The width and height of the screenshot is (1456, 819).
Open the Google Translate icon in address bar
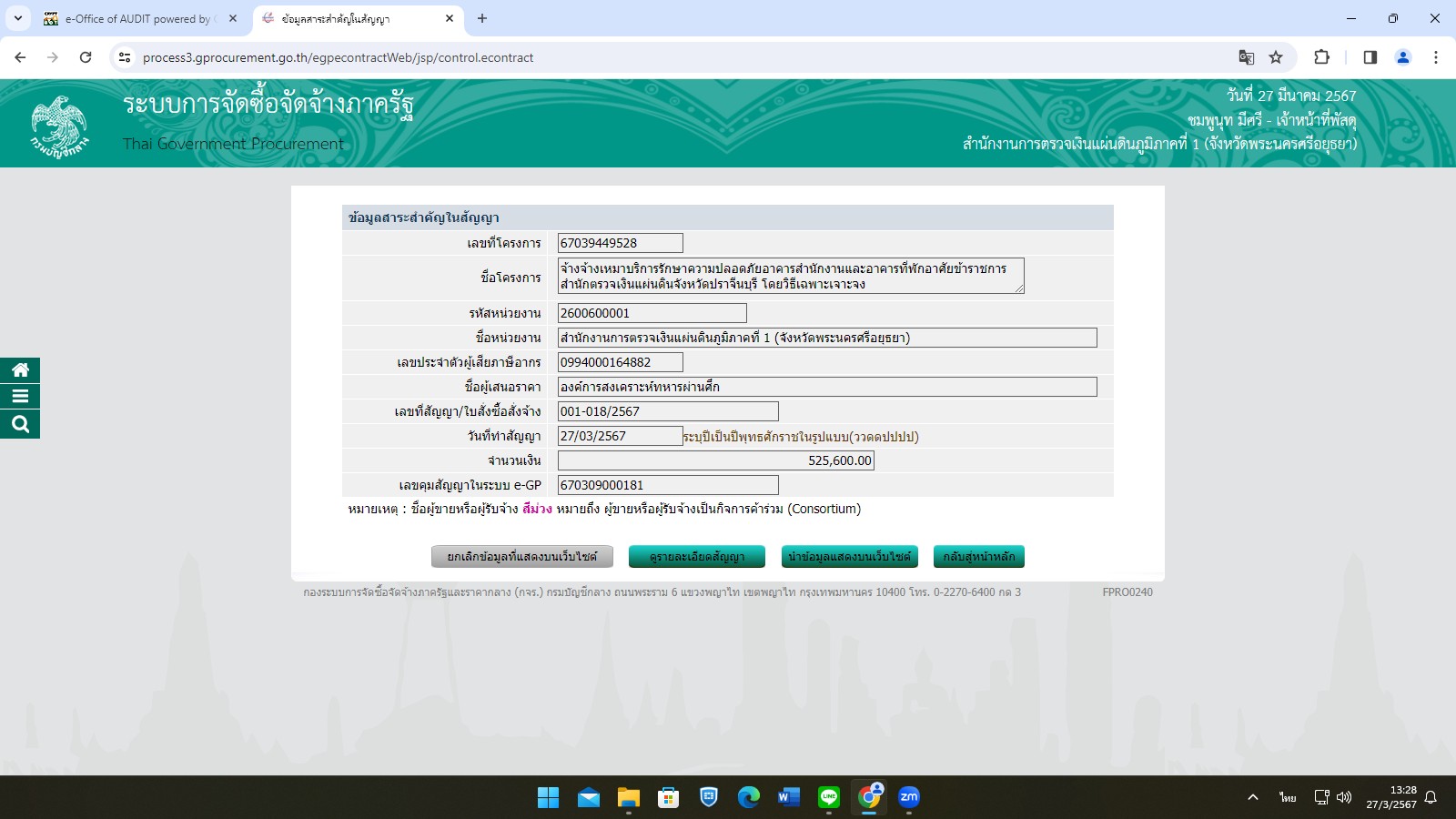[x=1246, y=57]
